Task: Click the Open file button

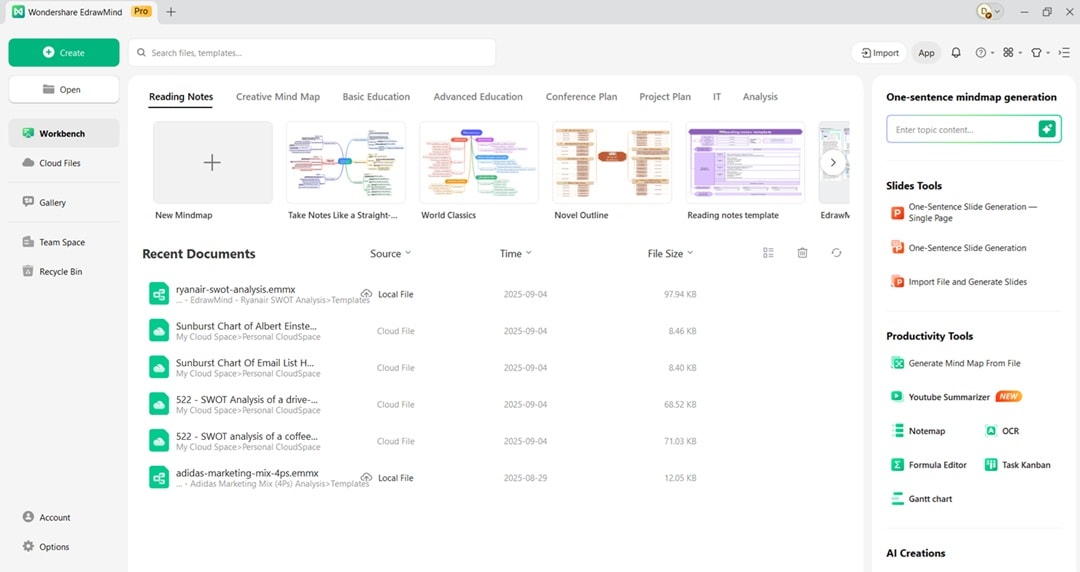Action: coord(63,90)
